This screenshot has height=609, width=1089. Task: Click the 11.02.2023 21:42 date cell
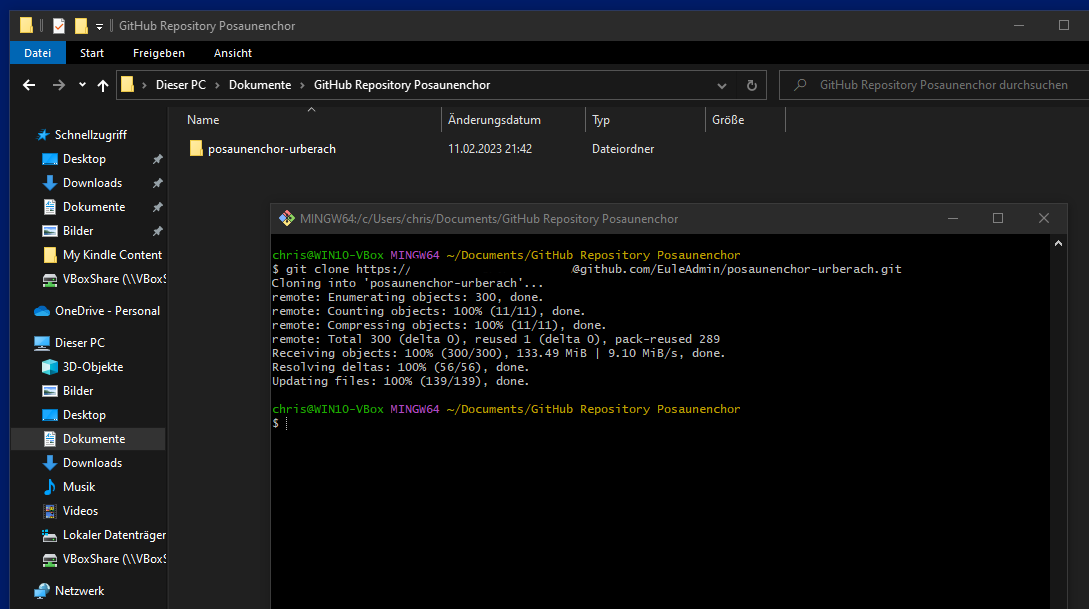point(490,149)
